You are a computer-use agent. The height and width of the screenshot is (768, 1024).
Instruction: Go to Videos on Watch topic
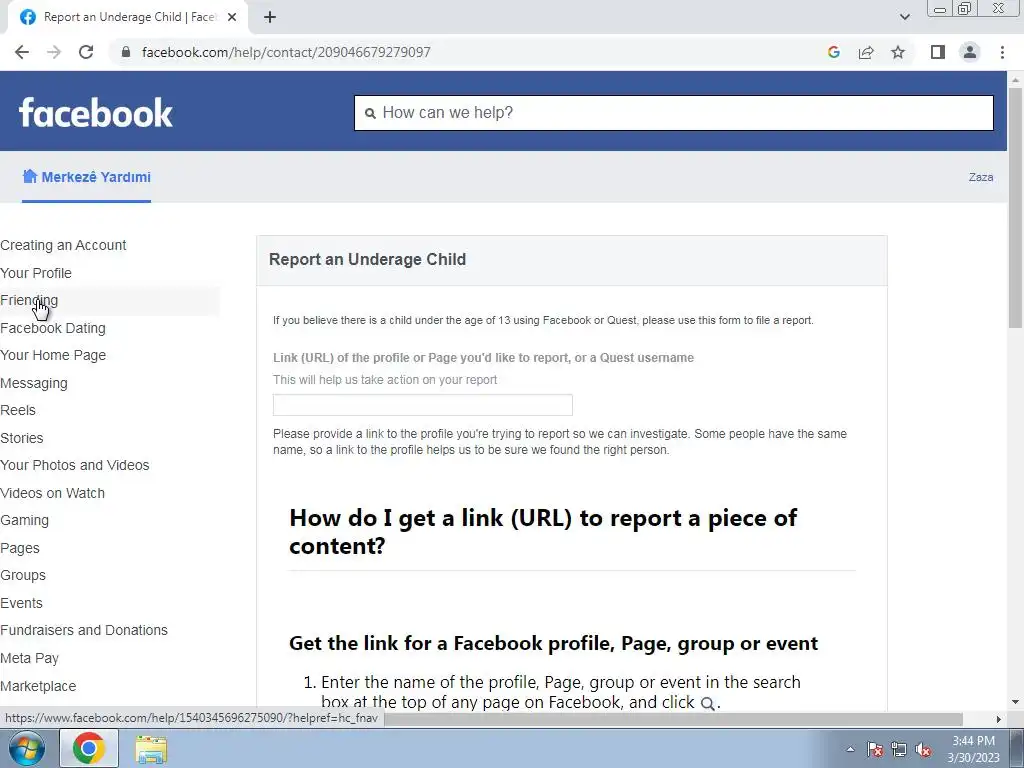point(52,493)
